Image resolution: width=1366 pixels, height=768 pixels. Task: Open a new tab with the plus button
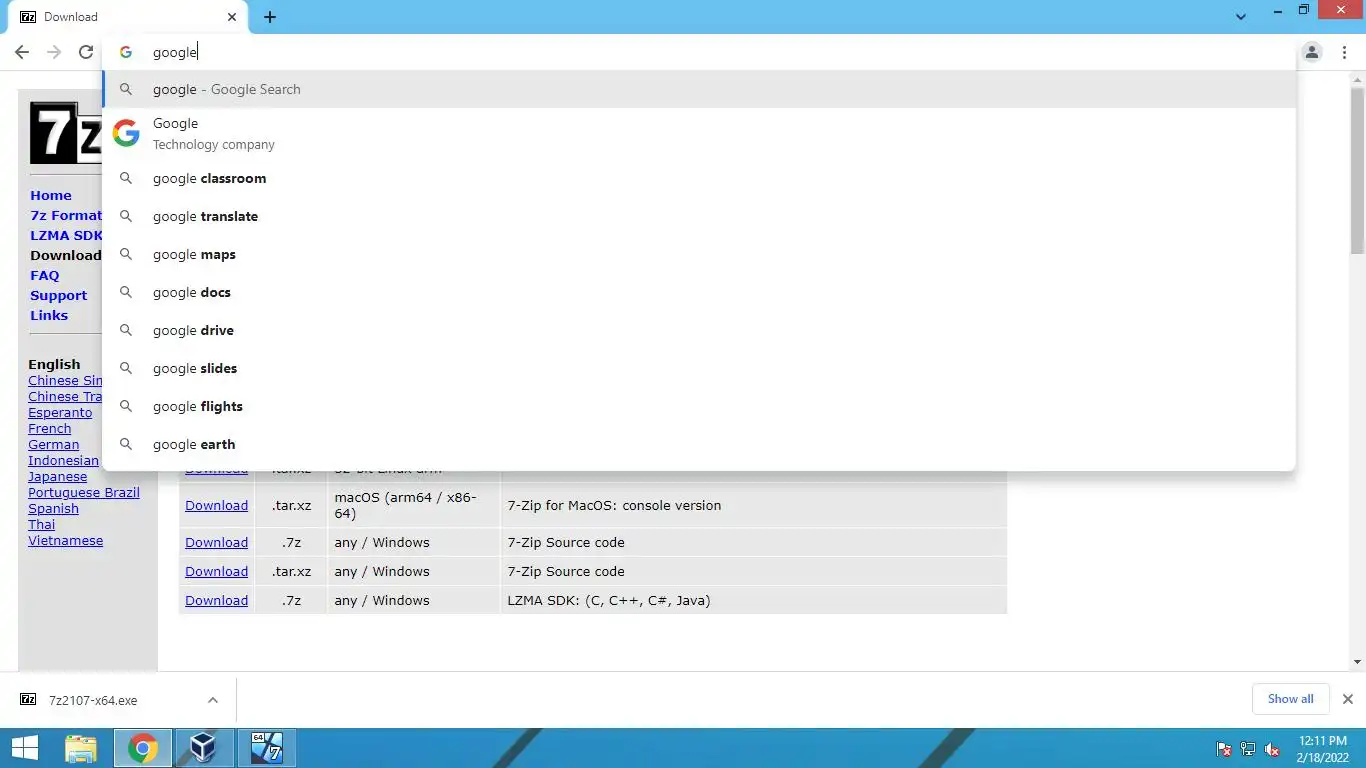point(270,17)
